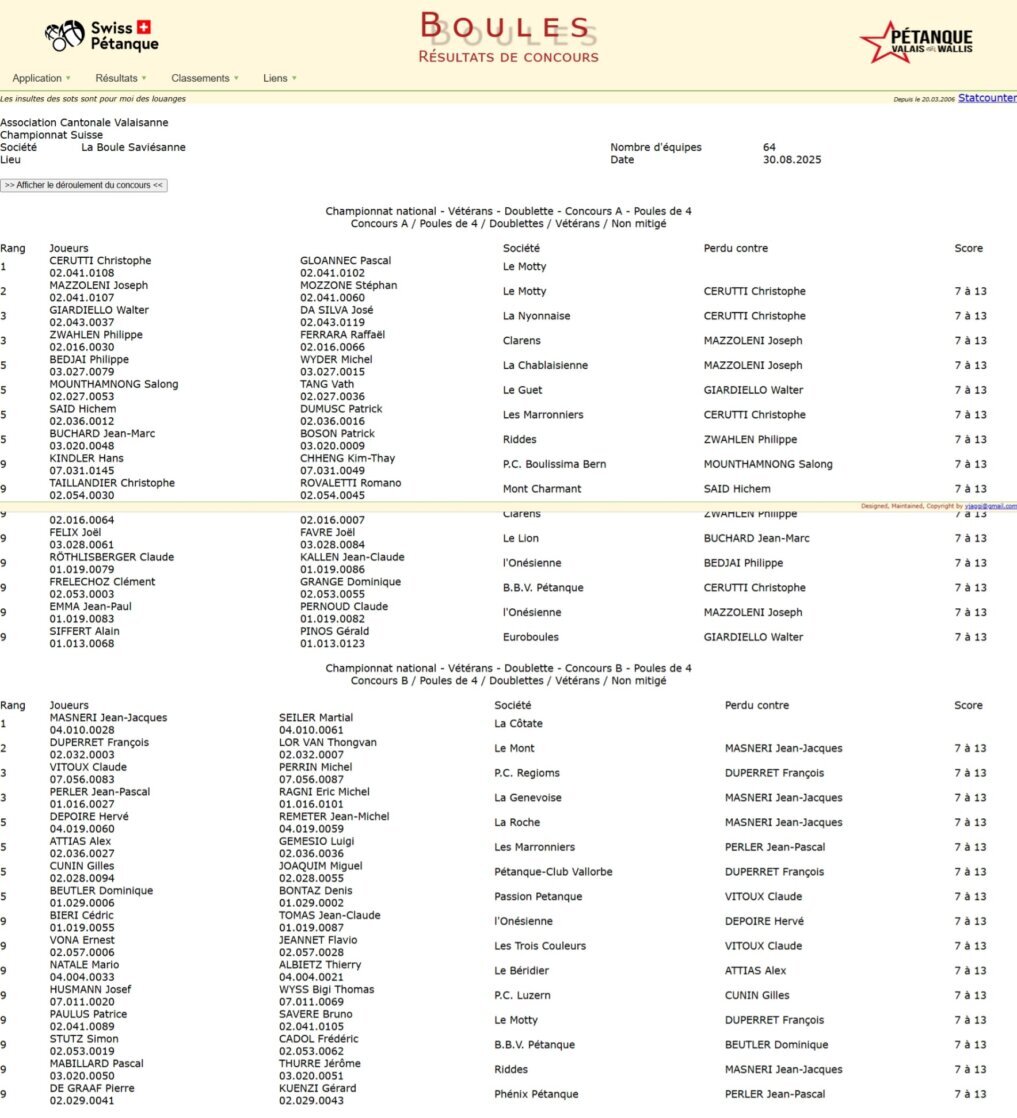The width and height of the screenshot is (1017, 1118).
Task: Click society La Nyonnaise
Action: point(536,316)
